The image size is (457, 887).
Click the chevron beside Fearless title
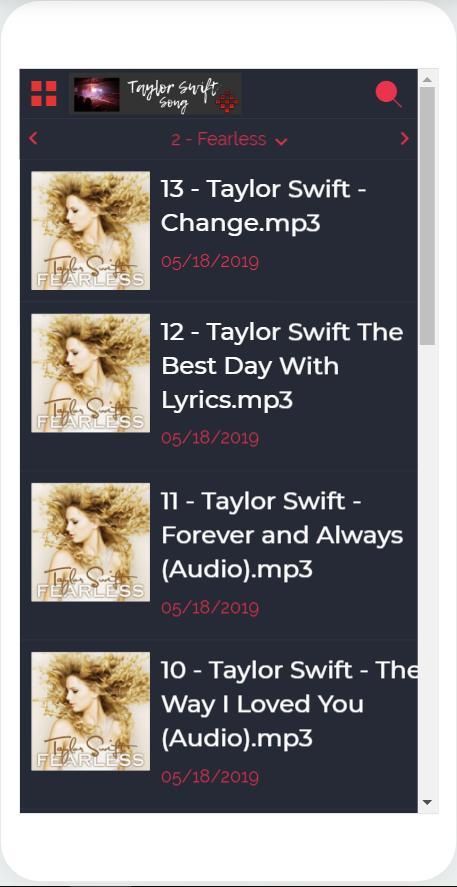[x=281, y=141]
